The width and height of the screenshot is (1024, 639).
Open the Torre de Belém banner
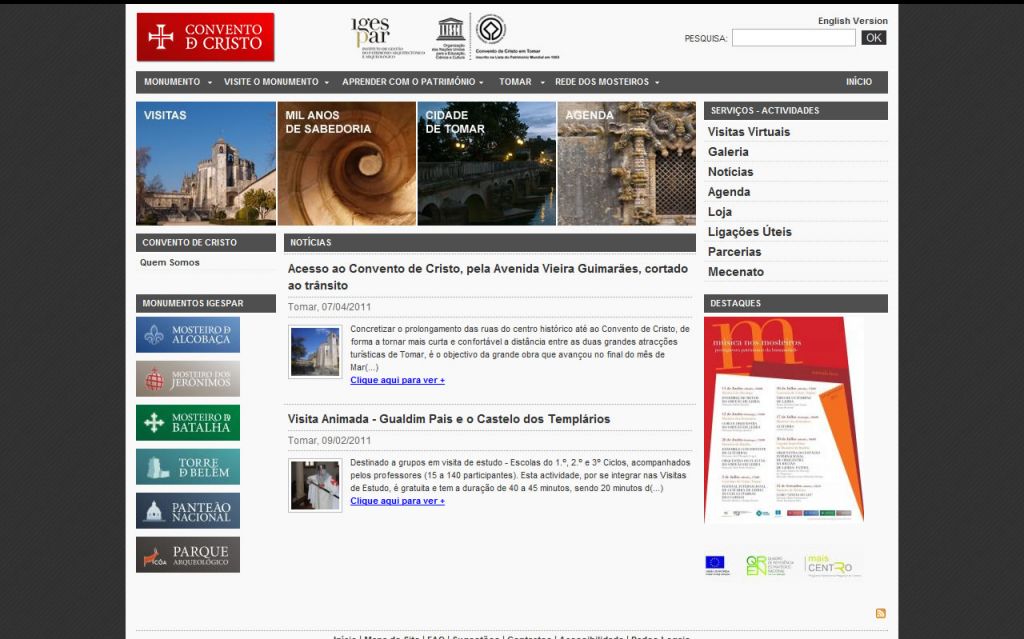coord(188,467)
